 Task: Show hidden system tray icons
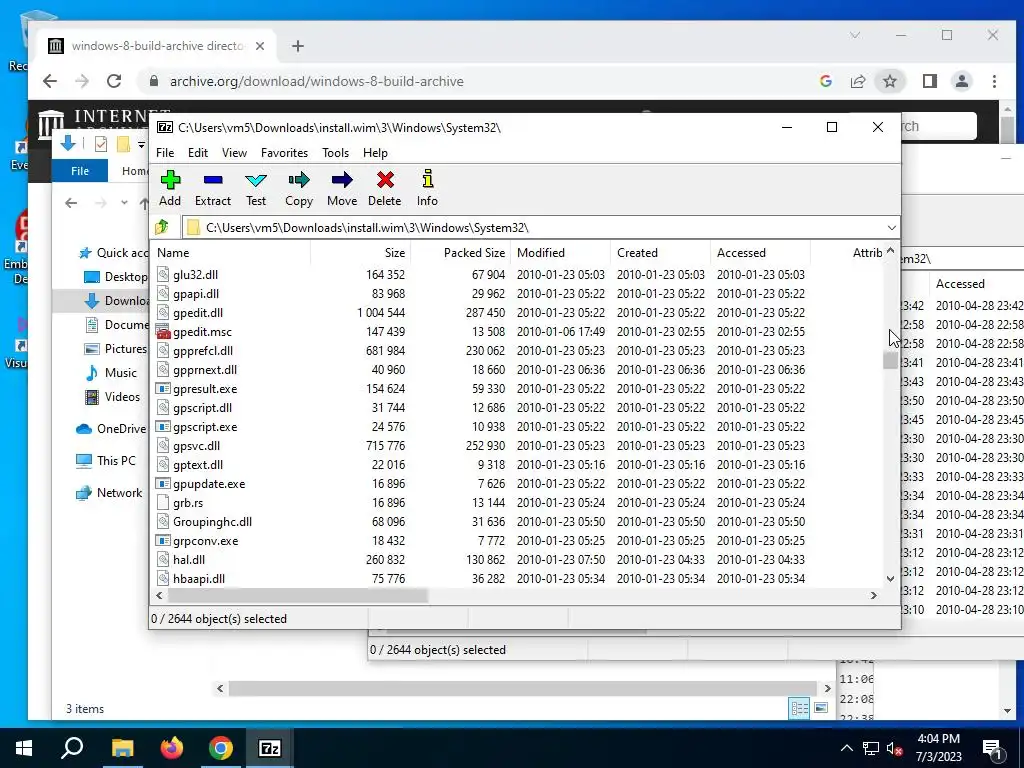tap(846, 748)
